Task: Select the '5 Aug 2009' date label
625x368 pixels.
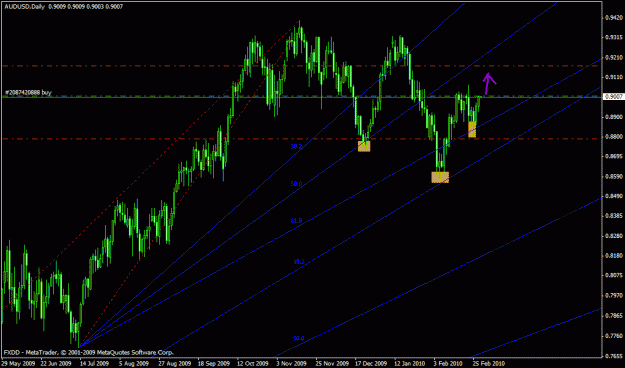Action: point(134,364)
